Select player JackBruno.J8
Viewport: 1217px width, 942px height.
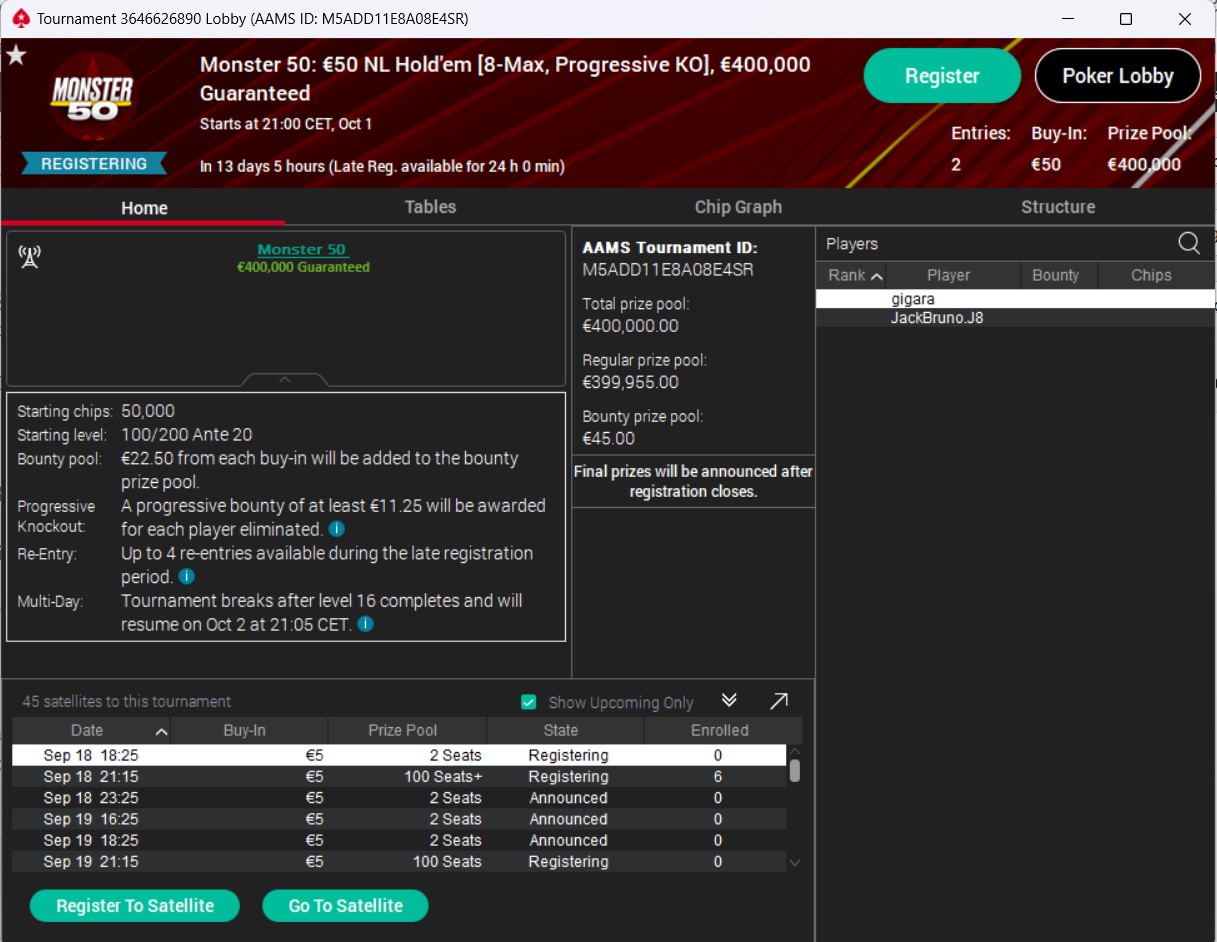click(x=1015, y=318)
